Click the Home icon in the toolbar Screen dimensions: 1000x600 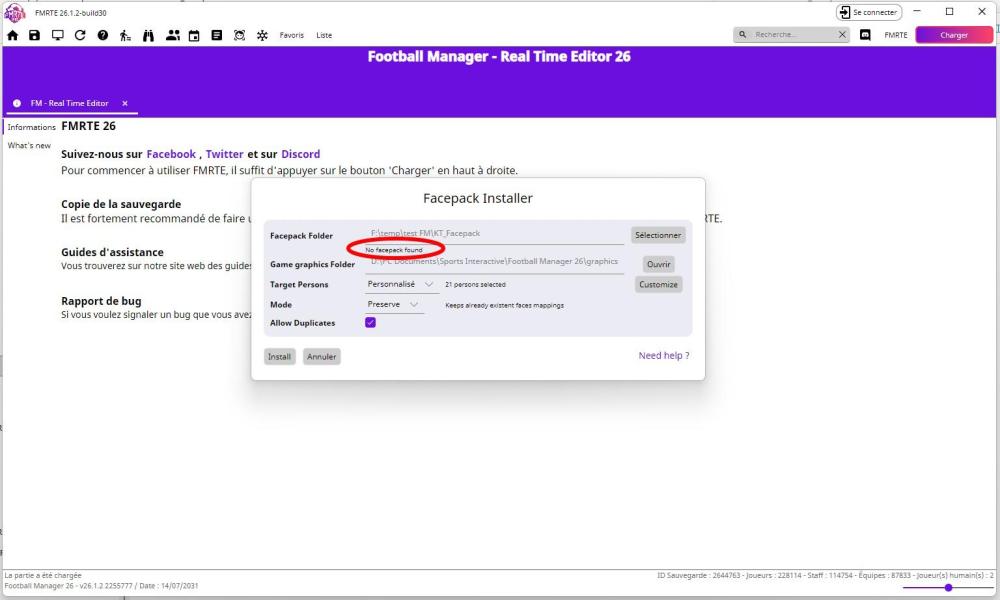click(13, 34)
